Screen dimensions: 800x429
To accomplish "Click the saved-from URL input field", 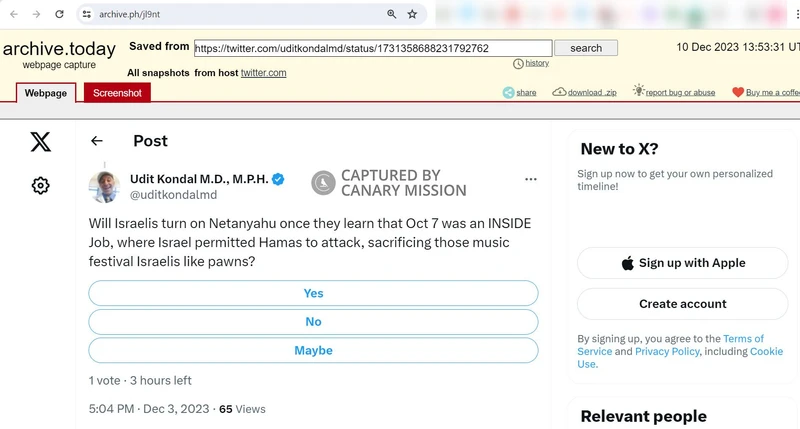I will pyautogui.click(x=372, y=48).
